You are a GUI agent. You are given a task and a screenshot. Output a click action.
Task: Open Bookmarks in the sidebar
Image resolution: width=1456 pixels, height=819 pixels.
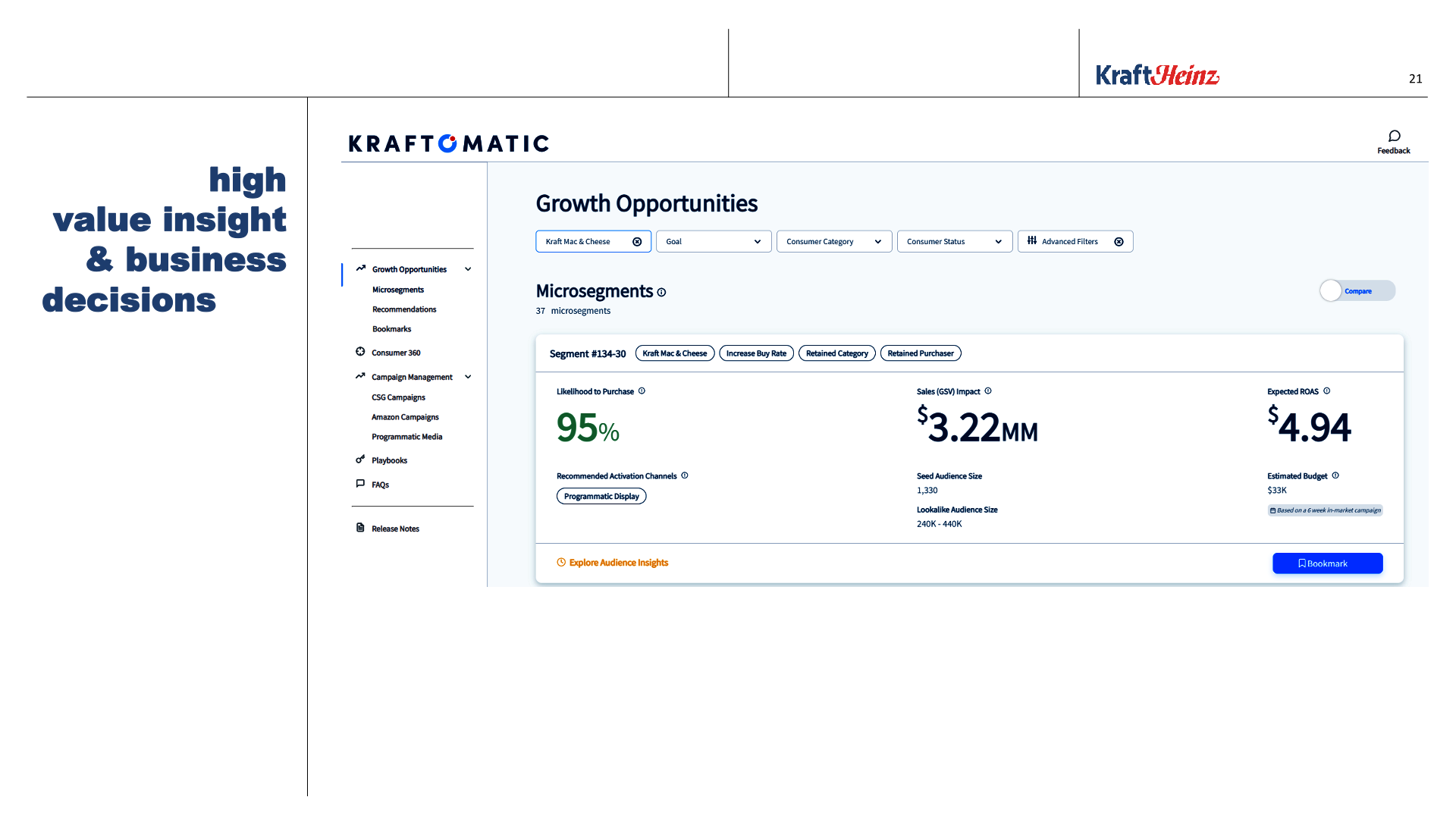click(x=391, y=329)
